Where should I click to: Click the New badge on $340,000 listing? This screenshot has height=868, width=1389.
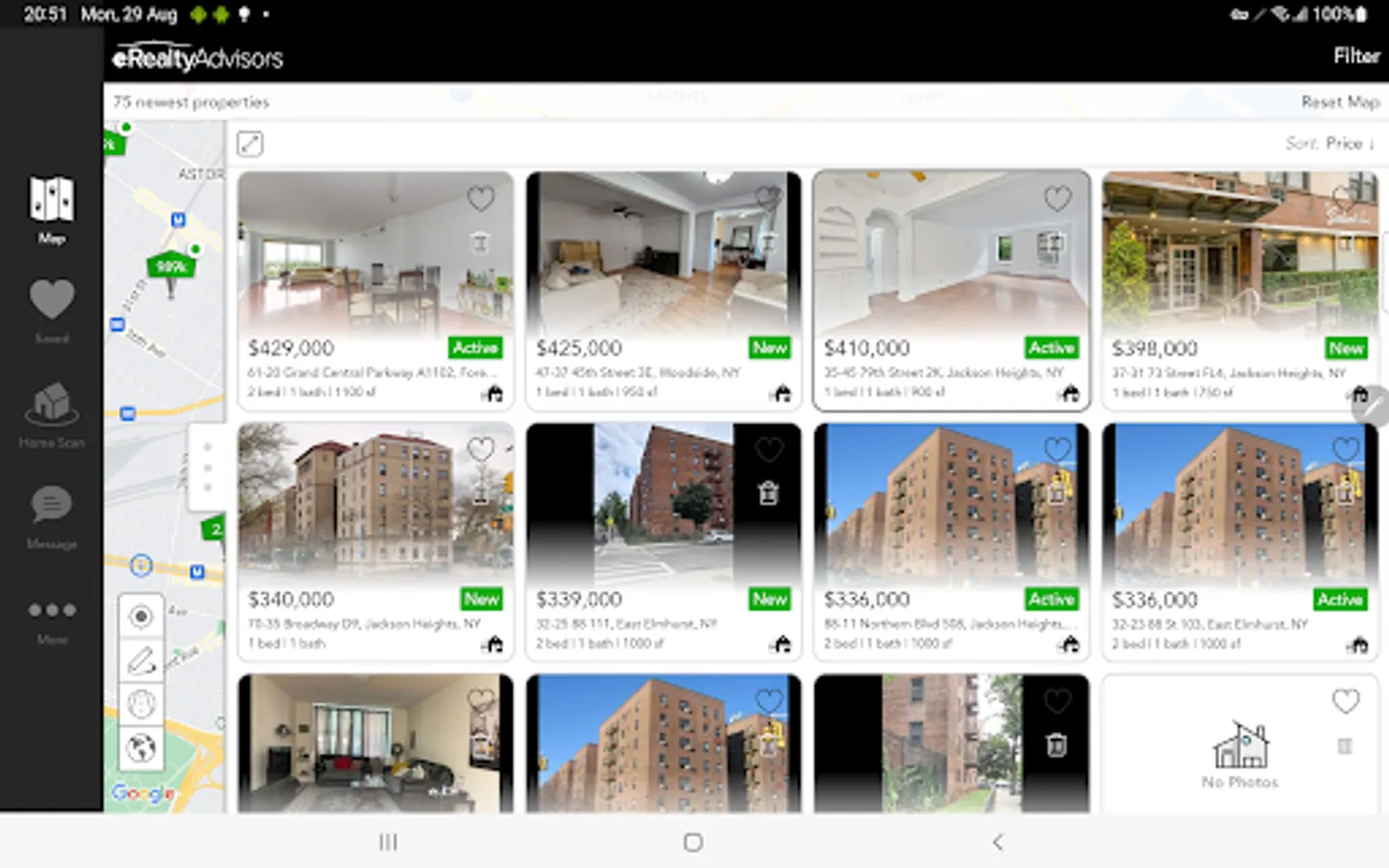coord(481,599)
